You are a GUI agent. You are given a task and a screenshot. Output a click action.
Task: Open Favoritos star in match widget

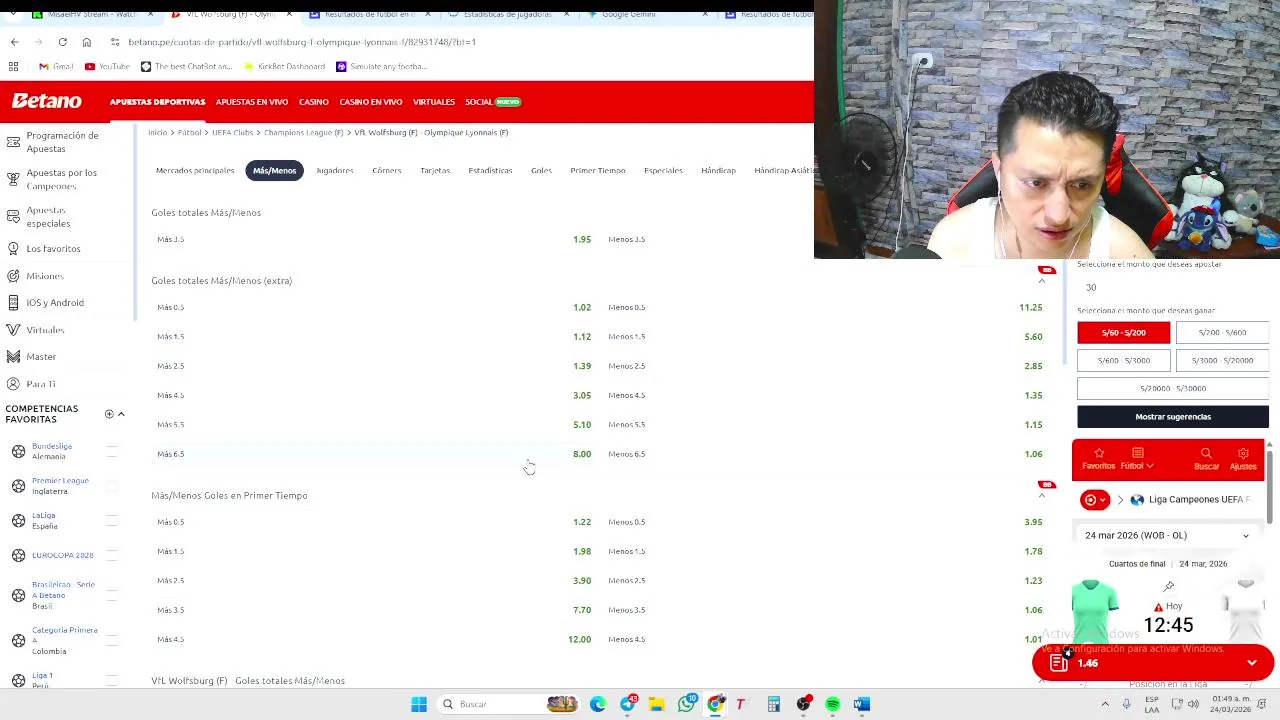pyautogui.click(x=1098, y=454)
